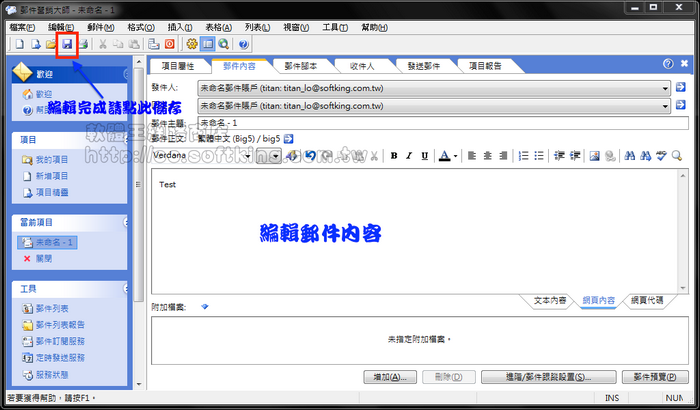Toggle Italic formatting in the editor
700x410 pixels.
(409, 156)
